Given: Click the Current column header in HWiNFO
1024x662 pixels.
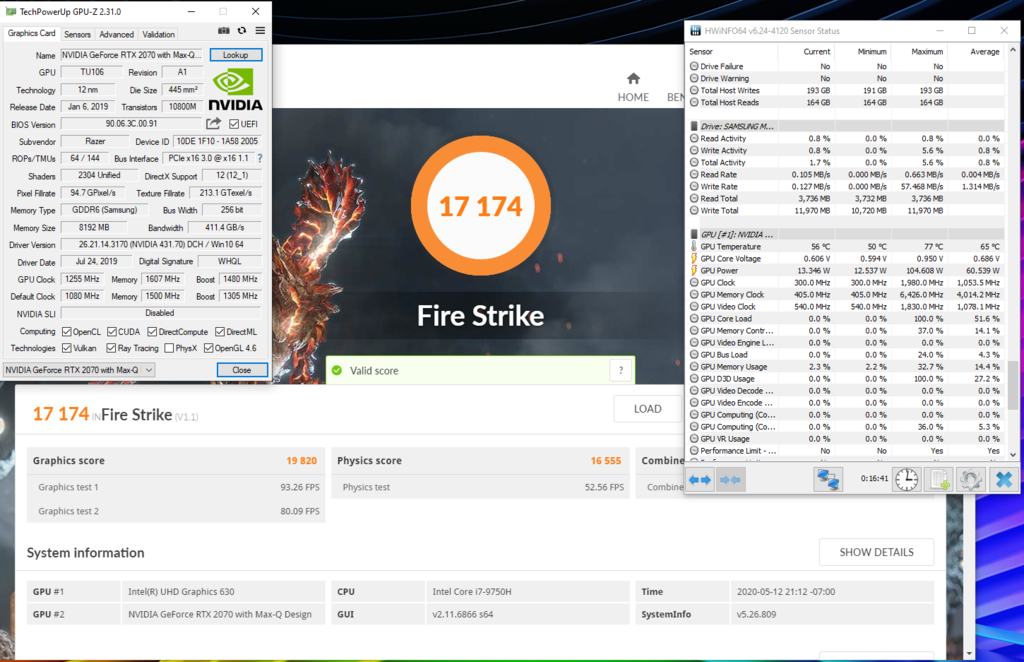Looking at the screenshot, I should pyautogui.click(x=816, y=52).
